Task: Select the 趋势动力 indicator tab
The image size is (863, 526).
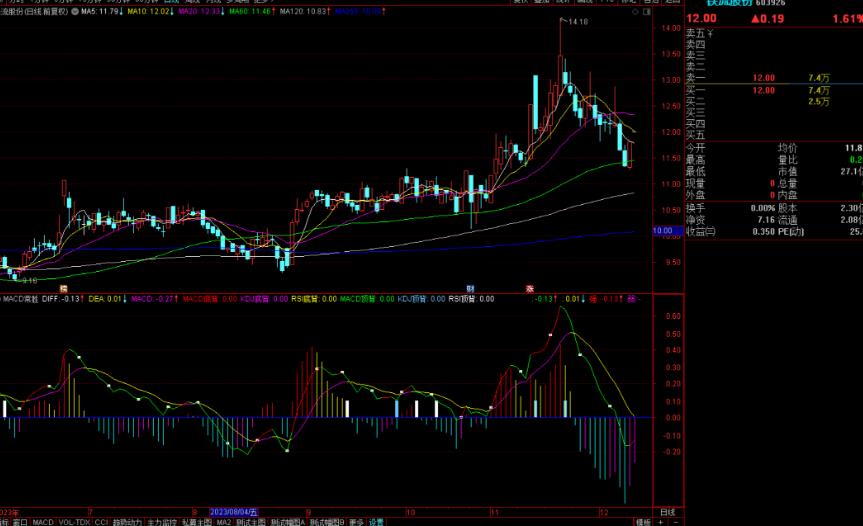Action: pos(127,522)
